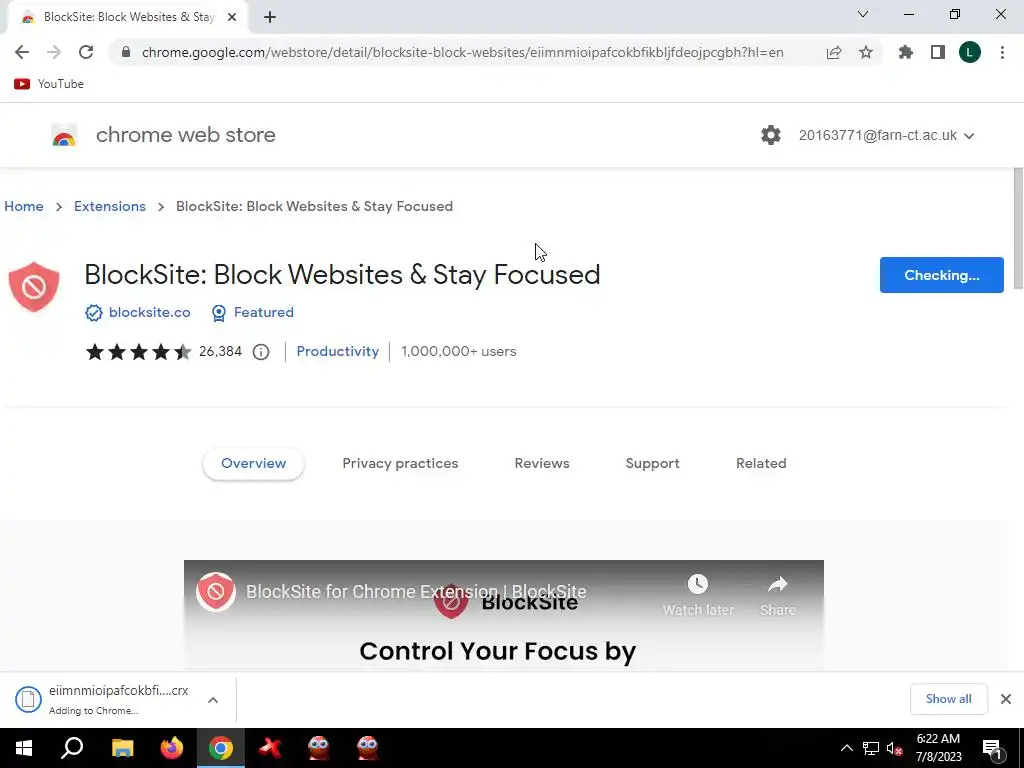
Task: Click the muted volume tray icon
Action: [895, 748]
